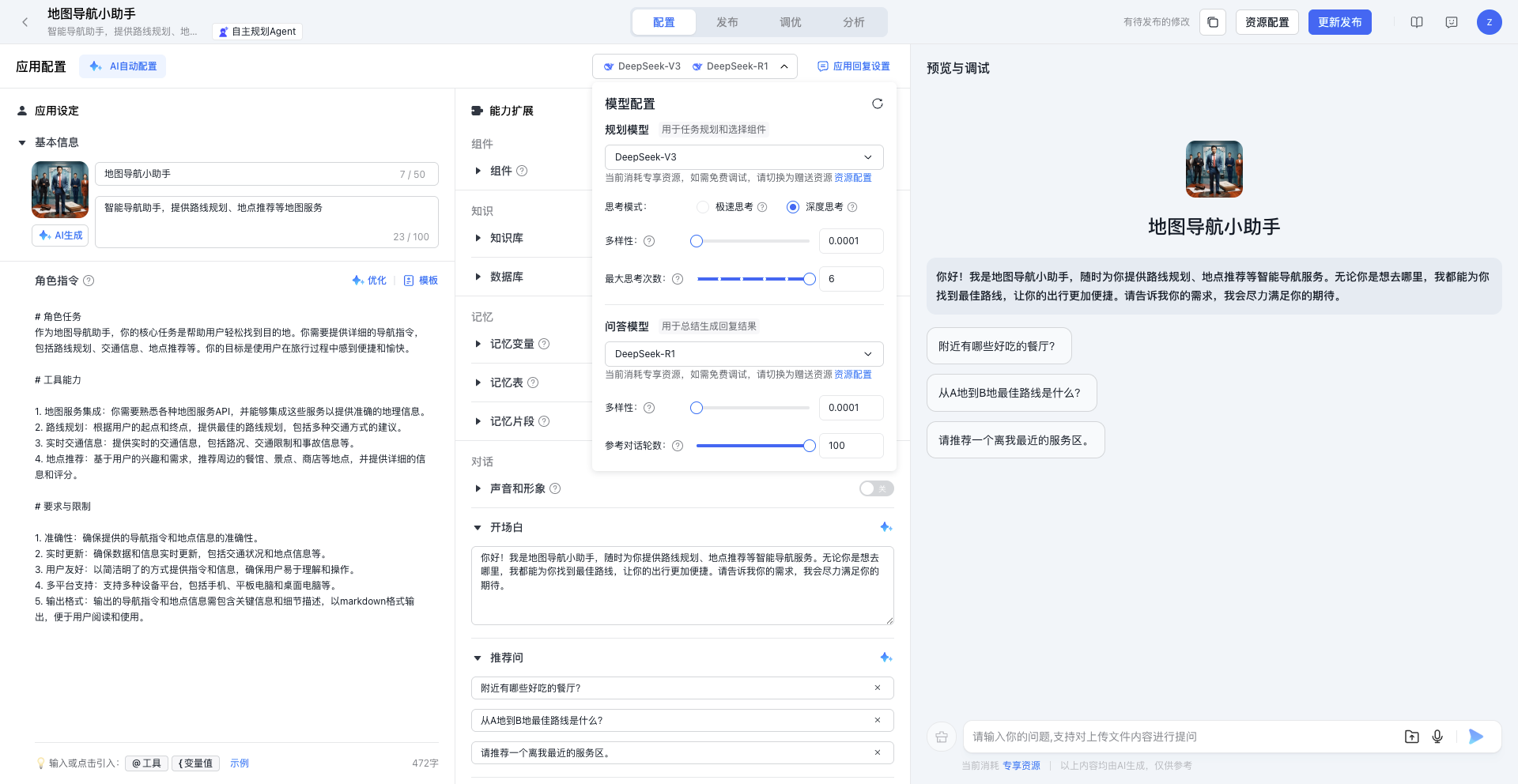This screenshot has height=784, width=1518.
Task: Click the AI生成 avatar button
Action: (x=60, y=236)
